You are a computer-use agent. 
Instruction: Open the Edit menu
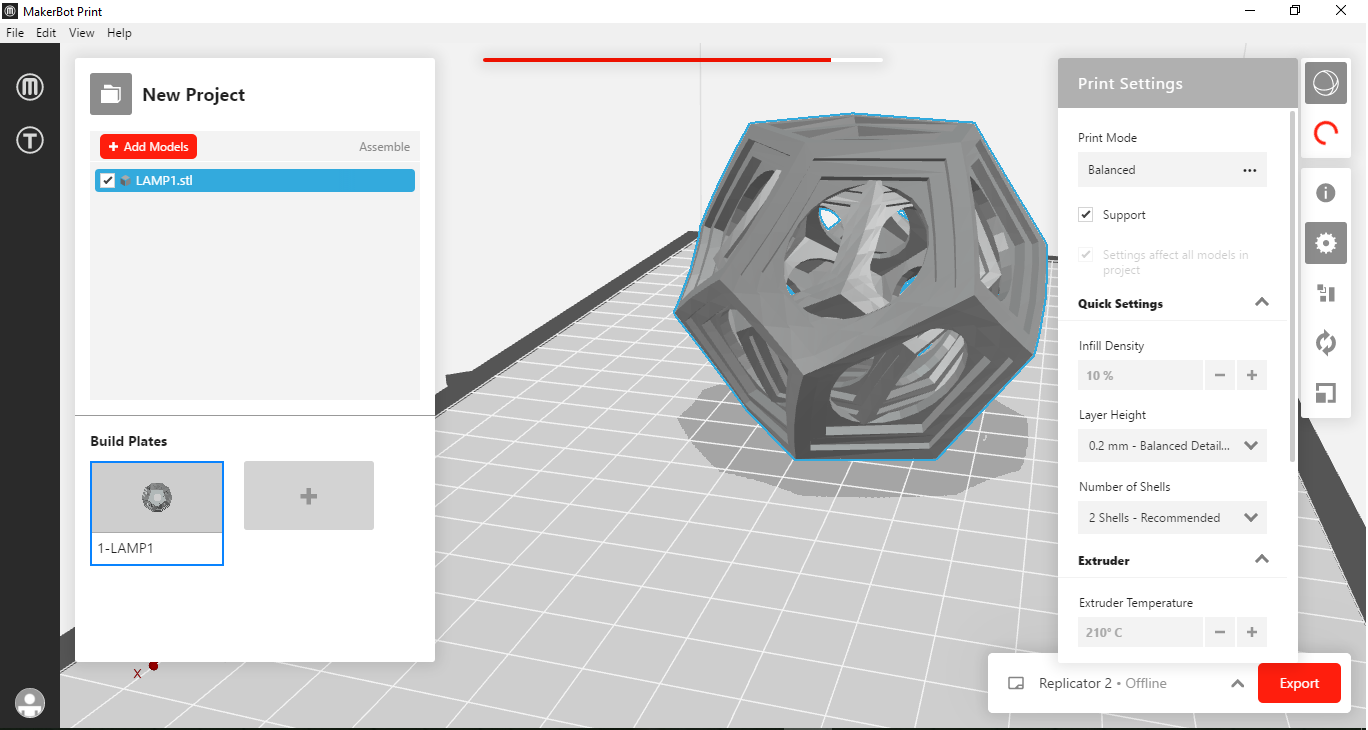click(x=46, y=33)
